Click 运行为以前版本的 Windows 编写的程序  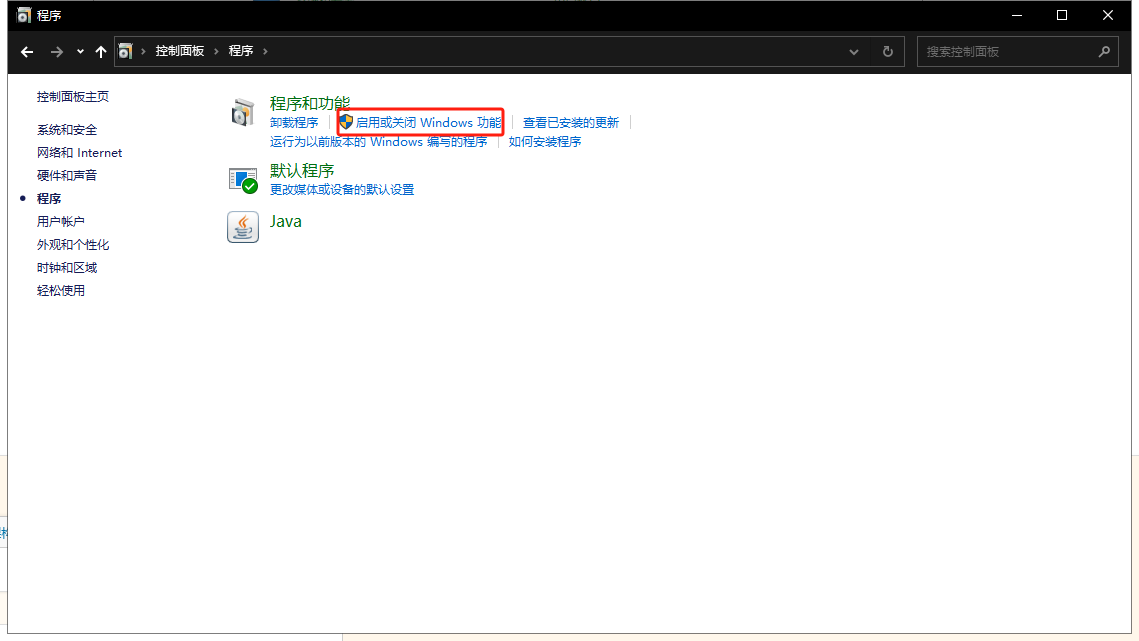coord(378,142)
